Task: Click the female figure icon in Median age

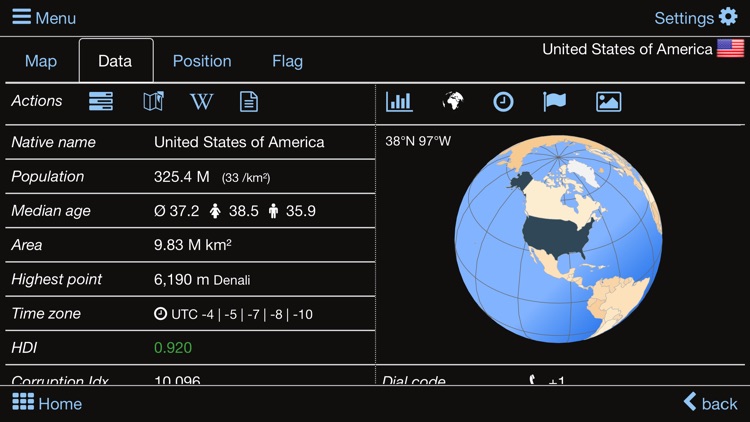Action: point(215,211)
